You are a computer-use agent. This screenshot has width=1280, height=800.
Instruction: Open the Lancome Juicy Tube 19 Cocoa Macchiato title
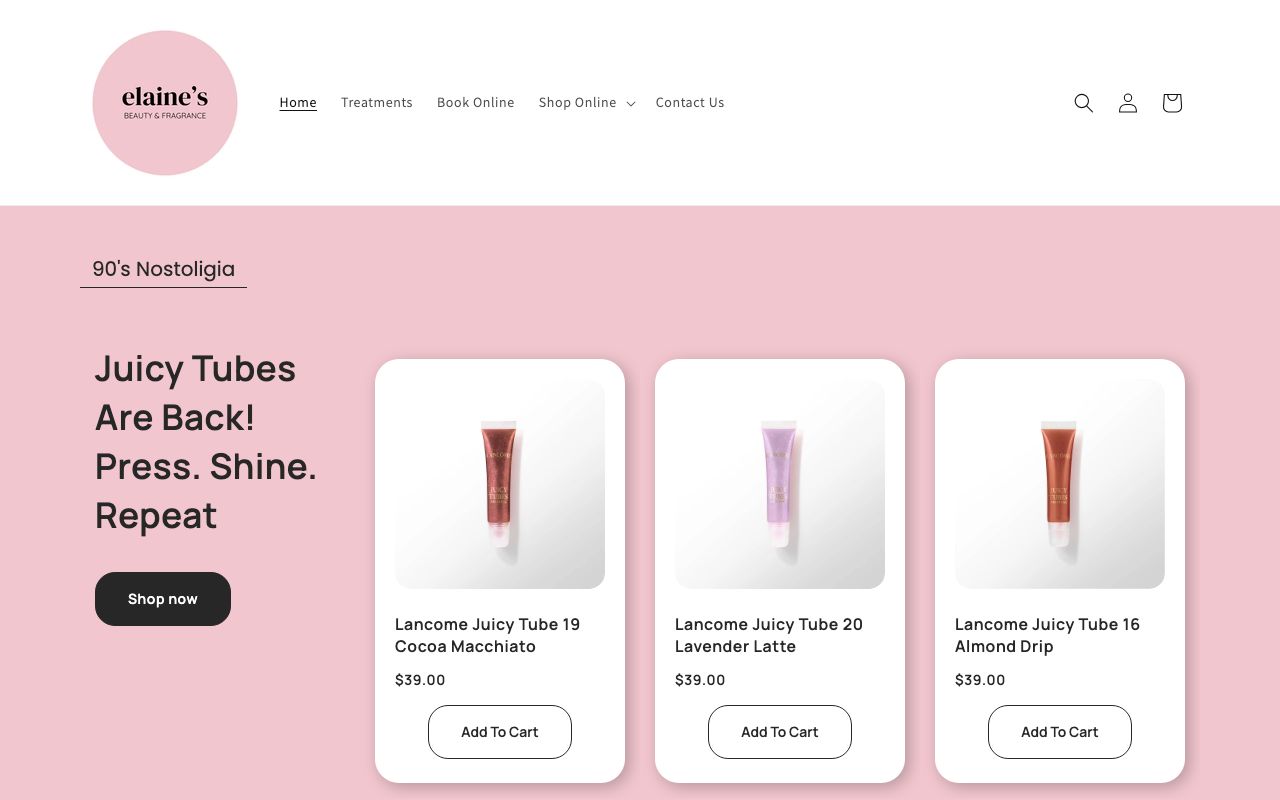tap(488, 635)
